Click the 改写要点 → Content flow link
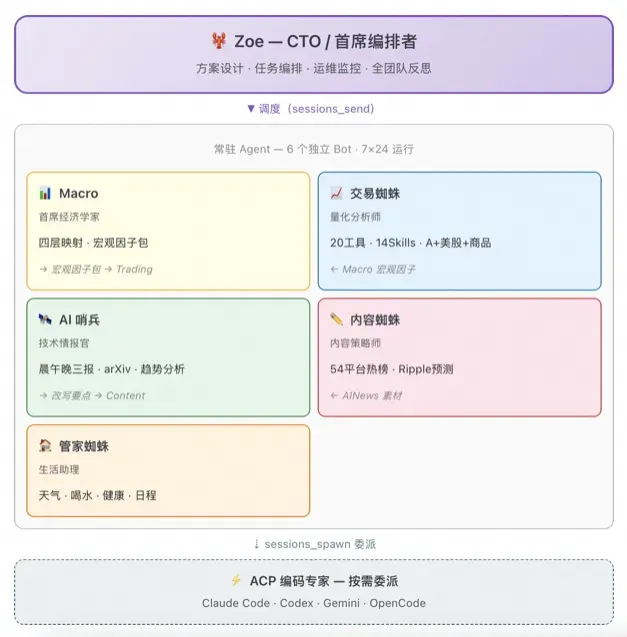Image resolution: width=627 pixels, height=637 pixels. tap(92, 395)
